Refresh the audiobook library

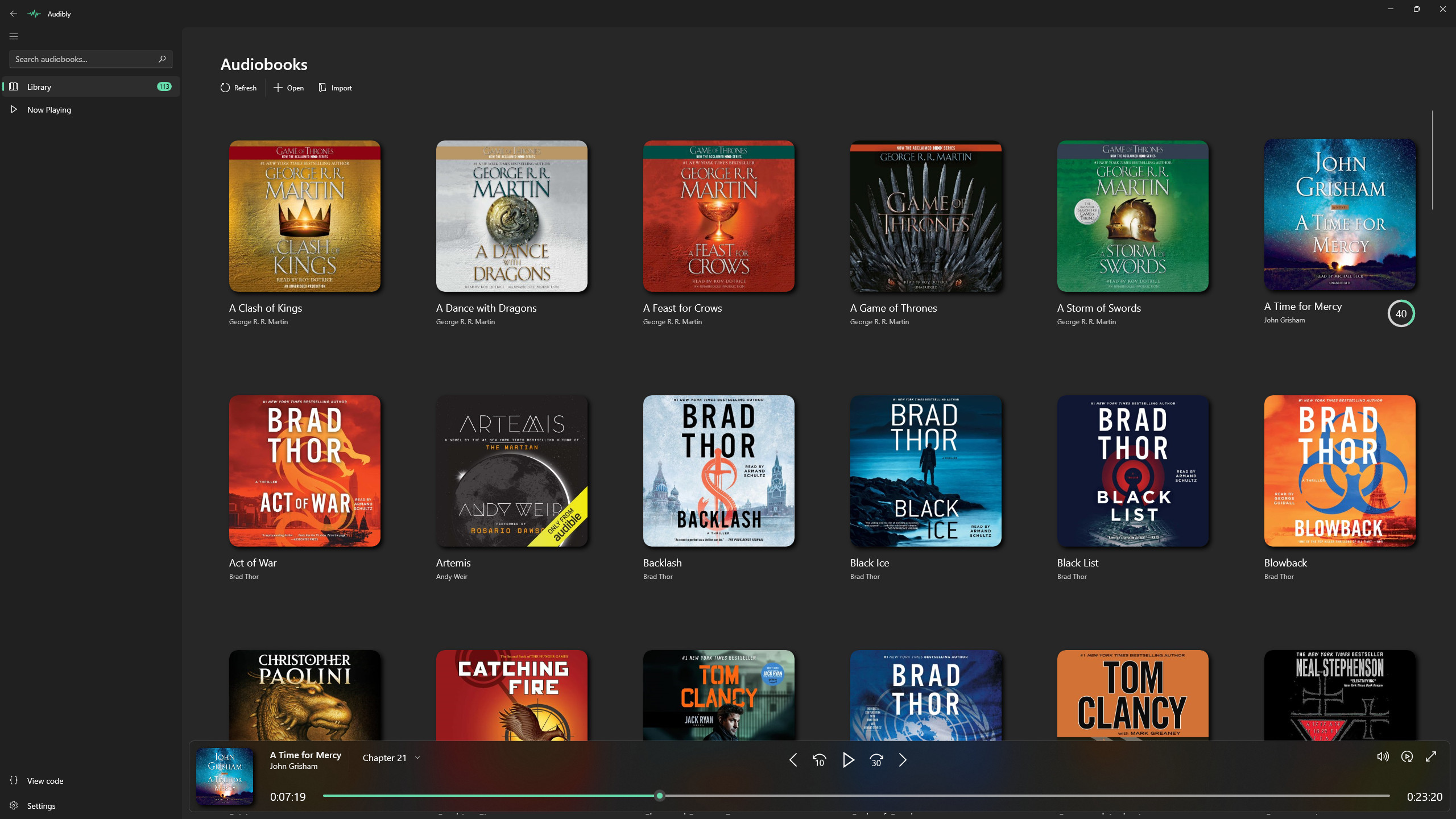238,88
